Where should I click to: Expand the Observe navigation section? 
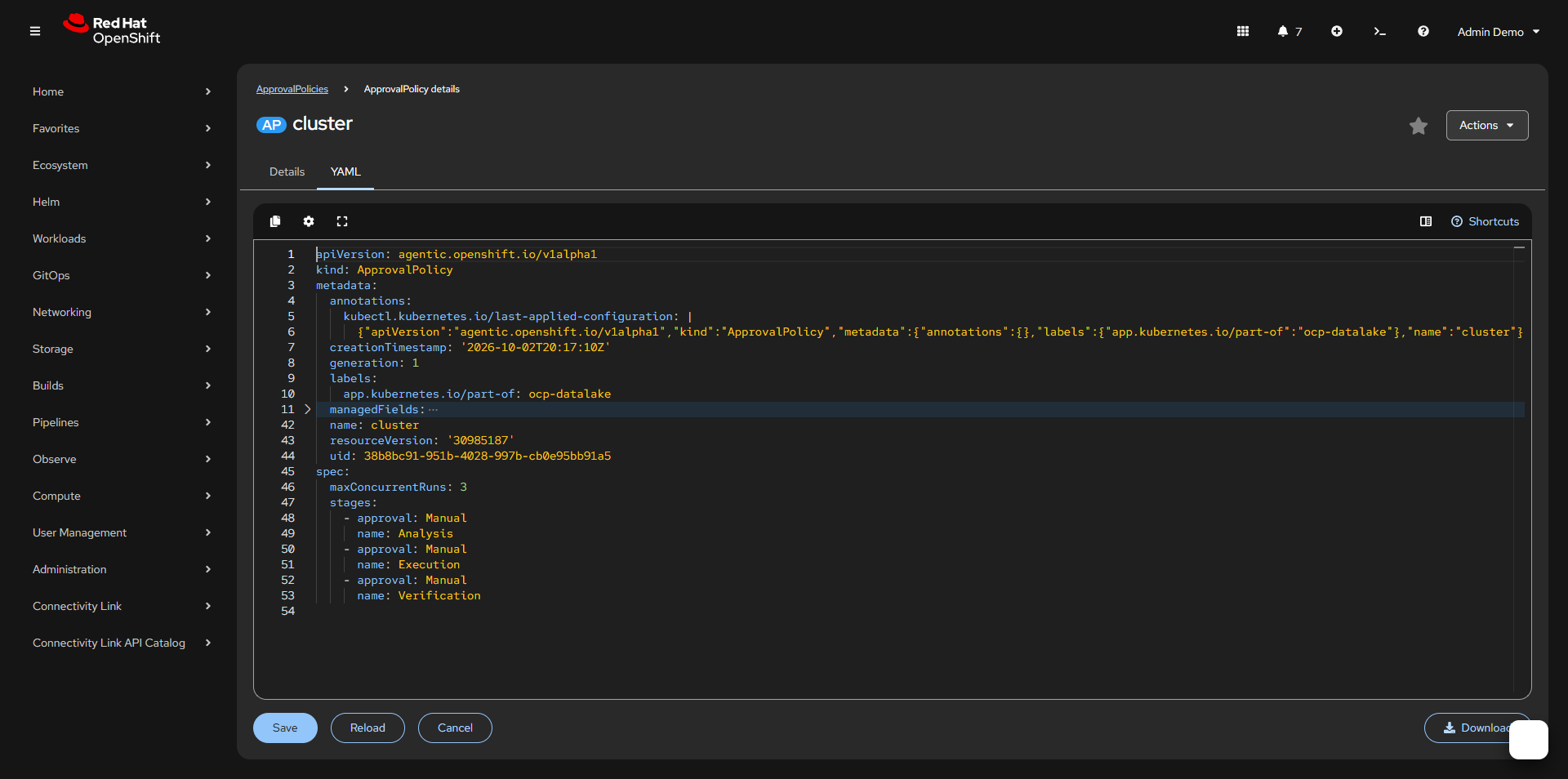122,459
